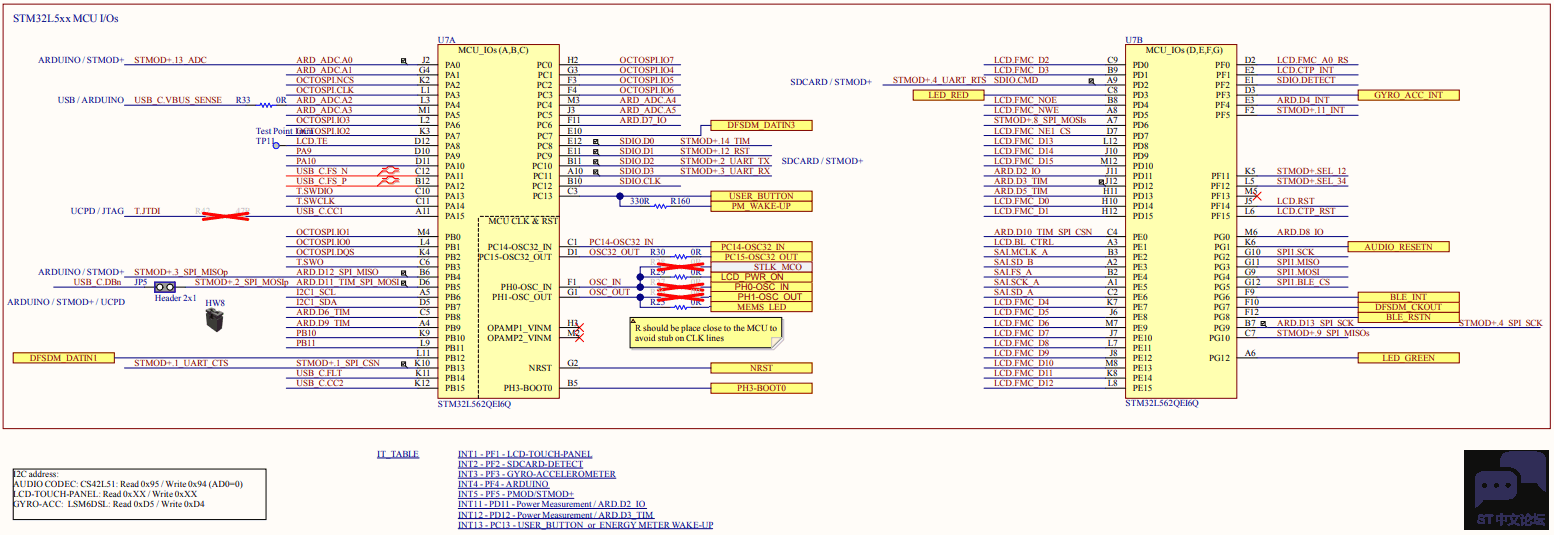
Task: Click the BLE_RSTN net port
Action: click(1408, 317)
